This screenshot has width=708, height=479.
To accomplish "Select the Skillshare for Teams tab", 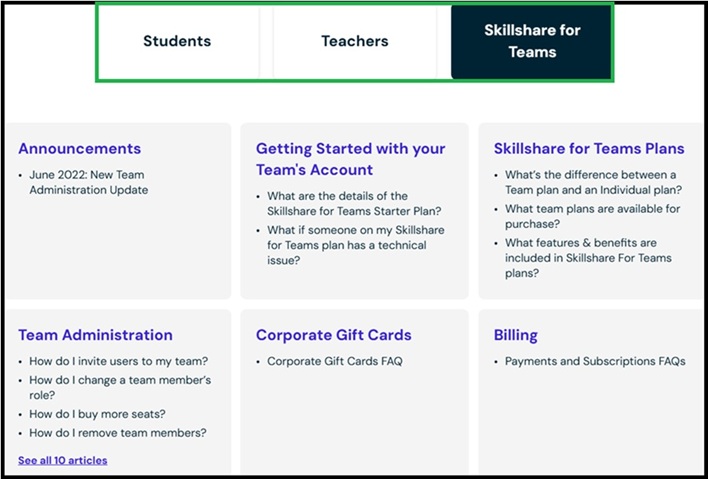I will click(531, 41).
